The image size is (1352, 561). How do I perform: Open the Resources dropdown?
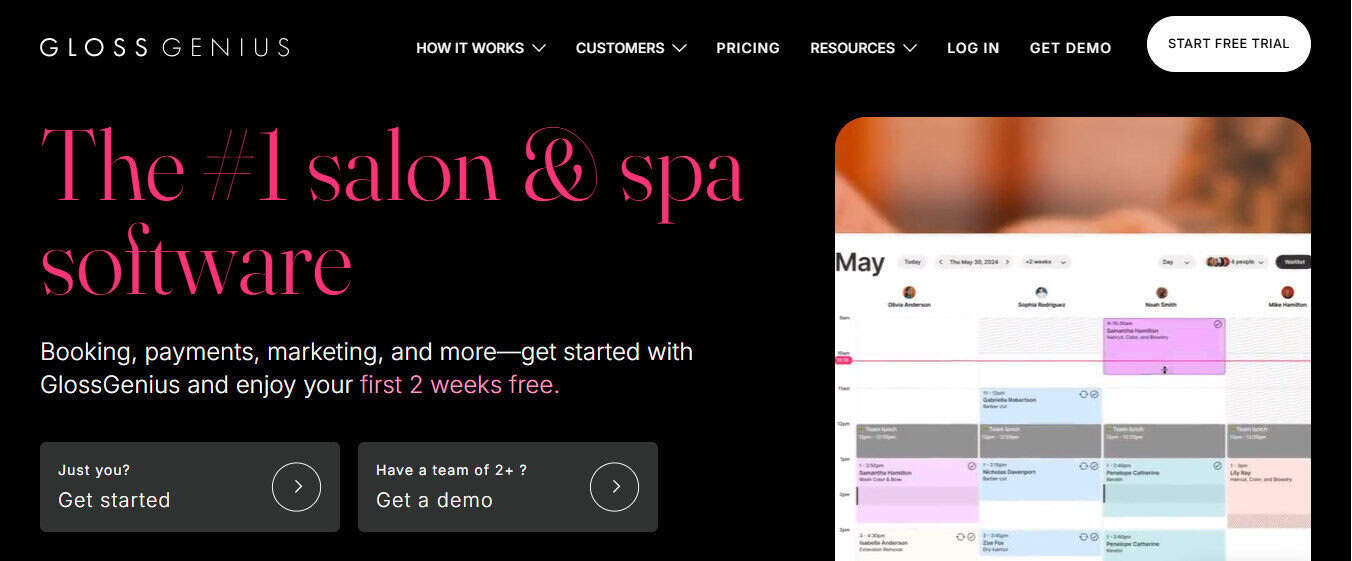coord(863,48)
